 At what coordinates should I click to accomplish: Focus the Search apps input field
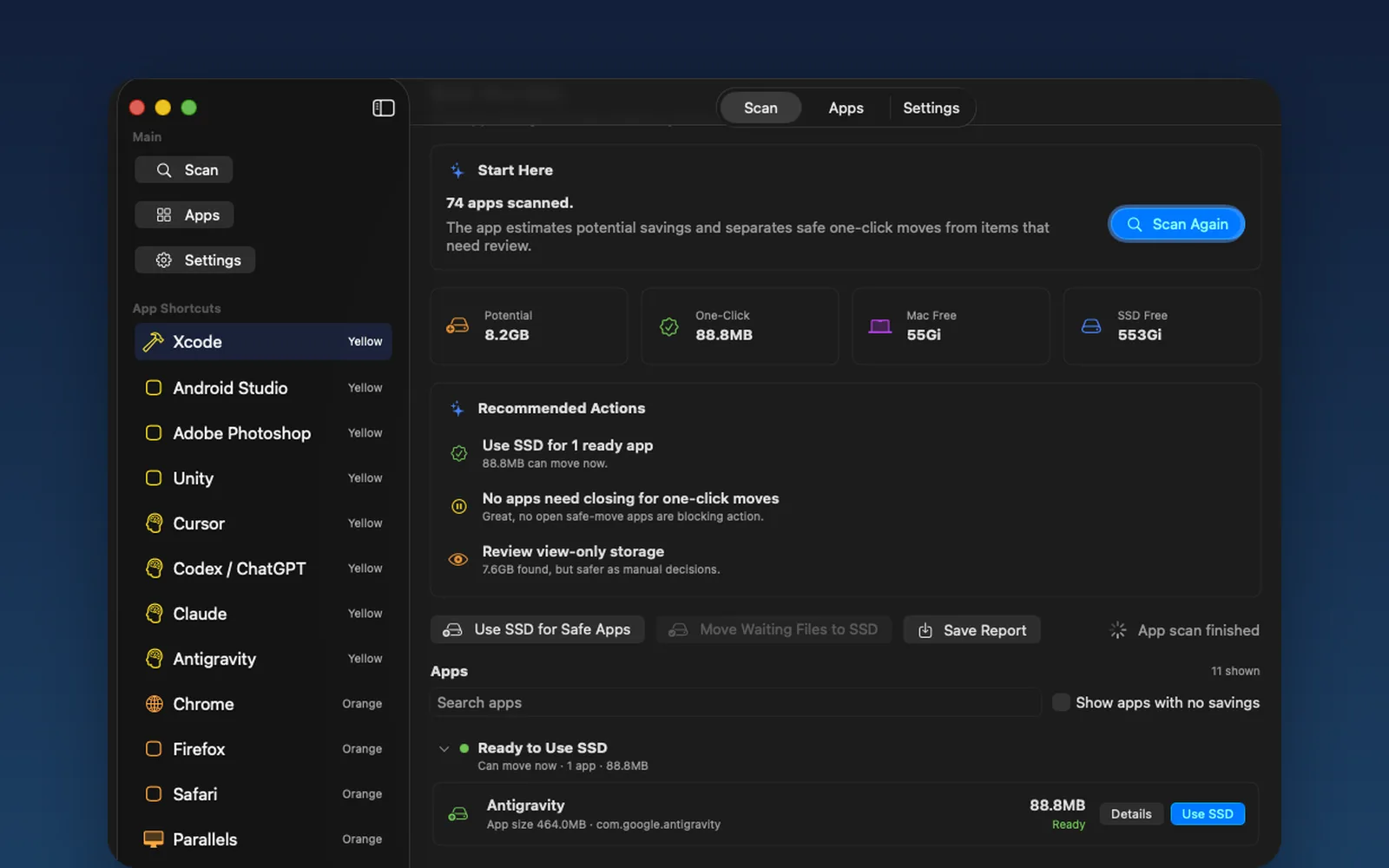click(x=735, y=702)
